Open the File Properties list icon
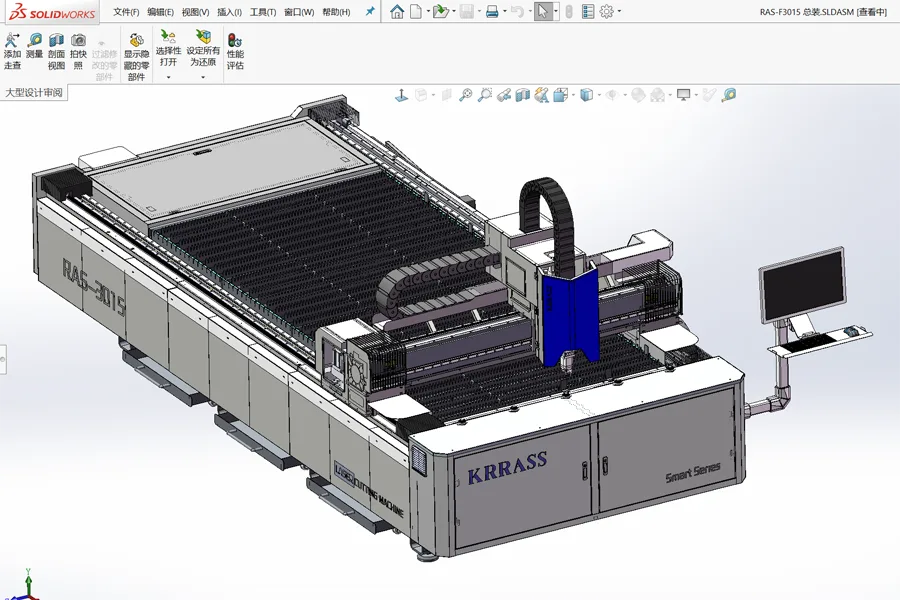The width and height of the screenshot is (900, 600). (588, 11)
